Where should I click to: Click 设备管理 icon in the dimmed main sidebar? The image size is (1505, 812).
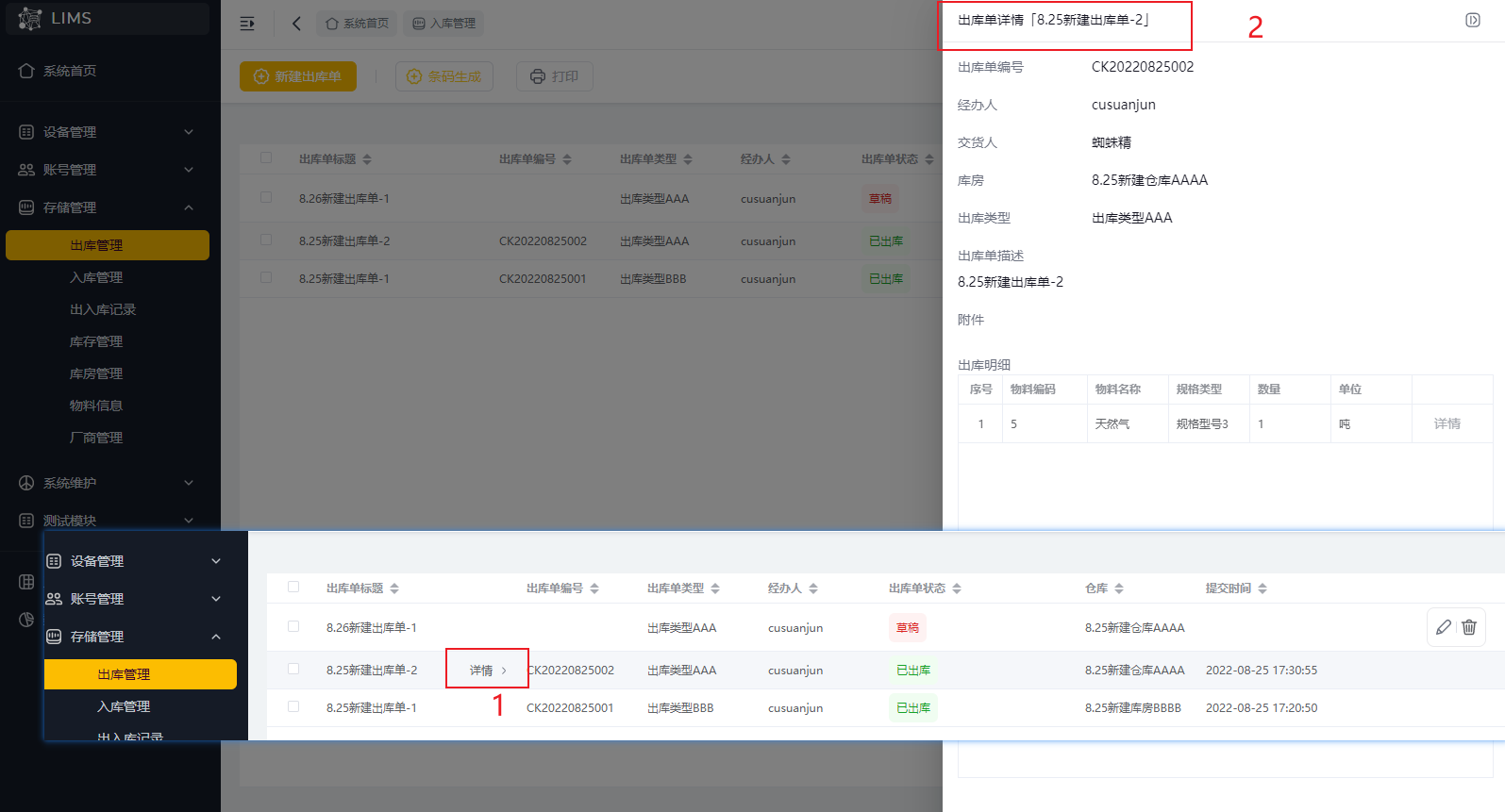coord(26,132)
